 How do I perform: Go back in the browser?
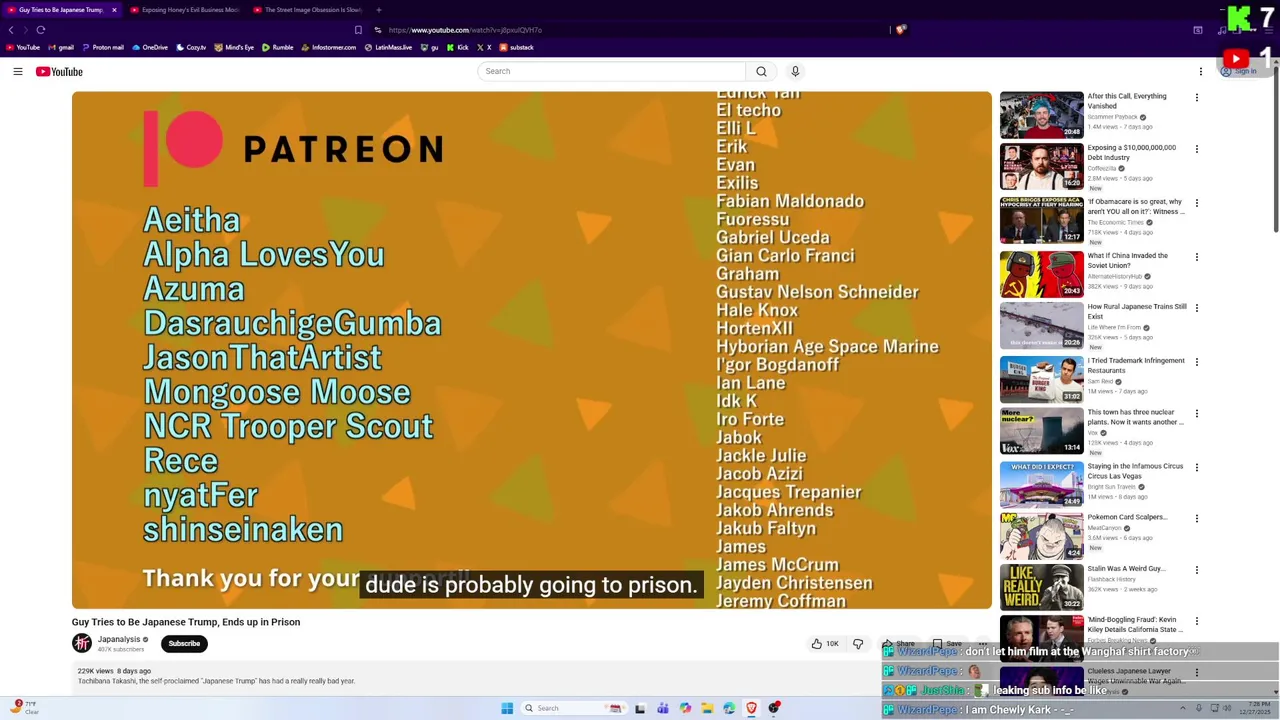[x=11, y=30]
